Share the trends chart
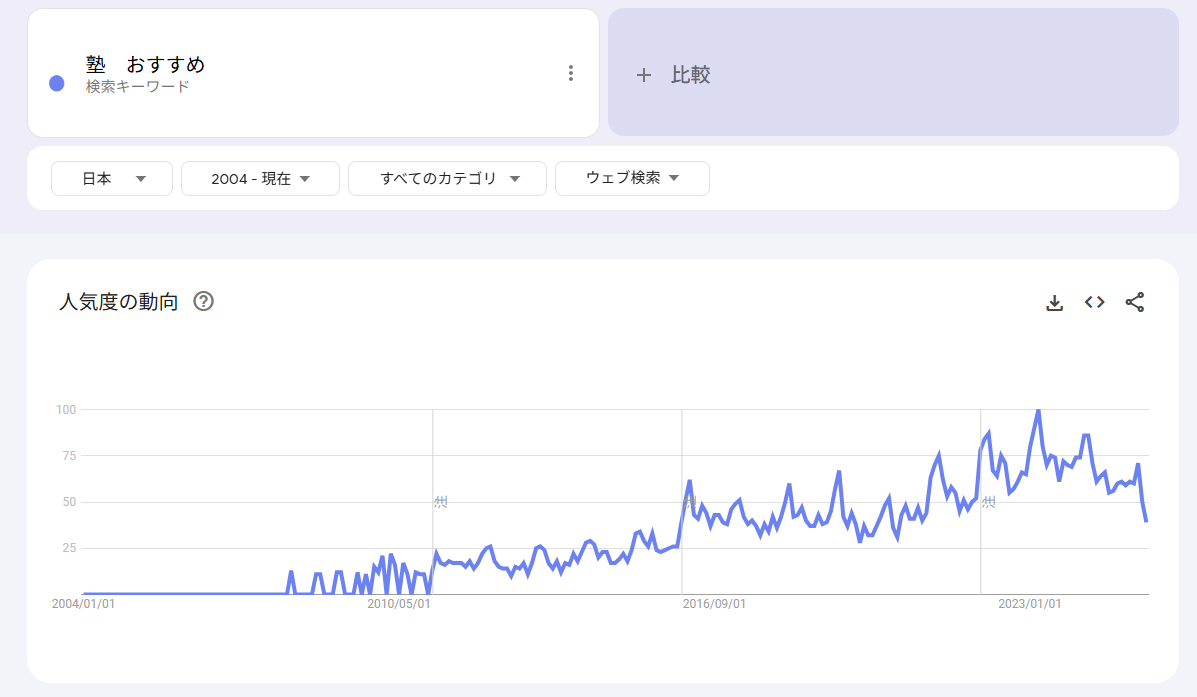Viewport: 1197px width, 697px height. pyautogui.click(x=1135, y=302)
